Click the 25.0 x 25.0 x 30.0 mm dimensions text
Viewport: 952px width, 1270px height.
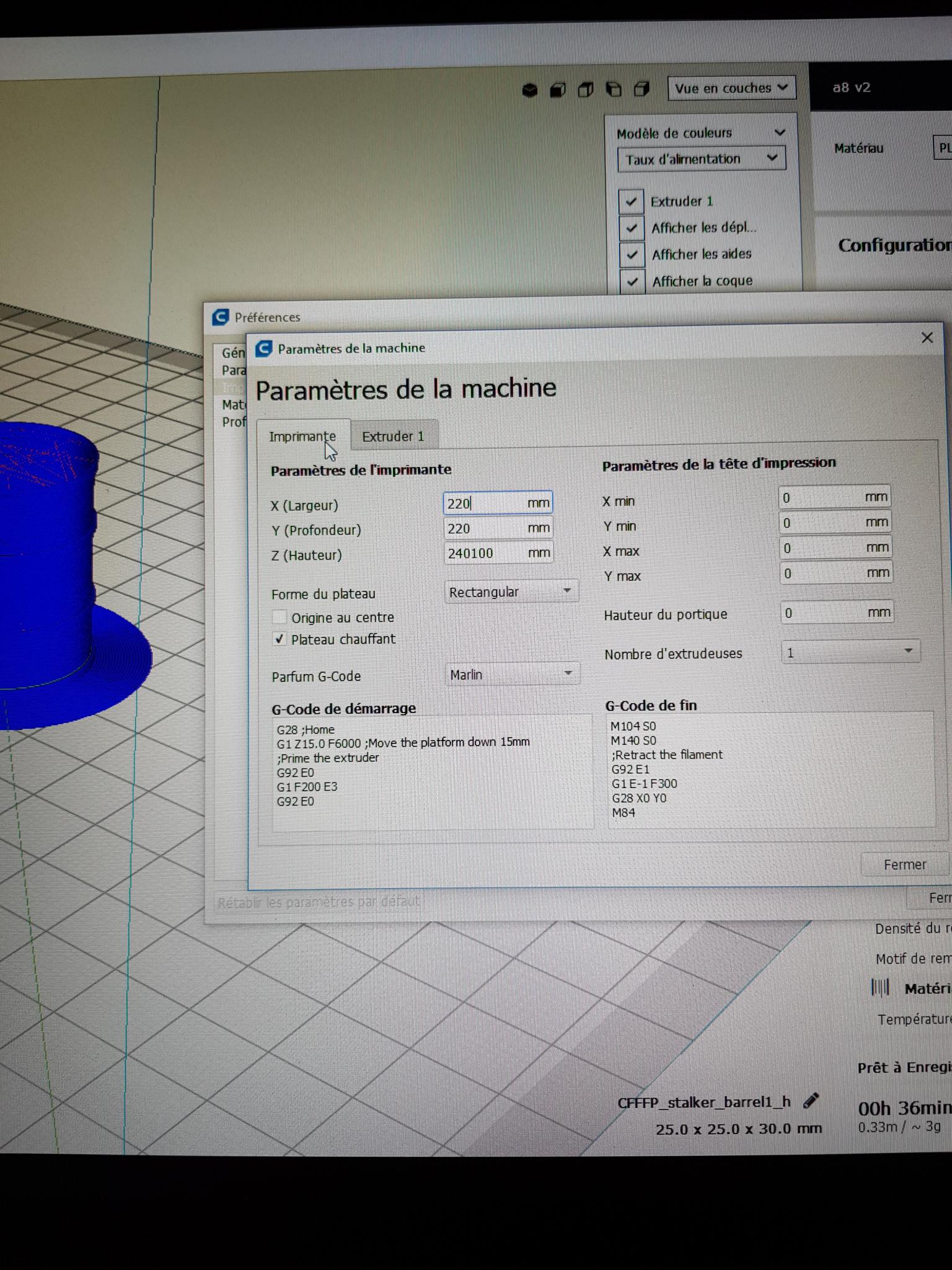739,1129
